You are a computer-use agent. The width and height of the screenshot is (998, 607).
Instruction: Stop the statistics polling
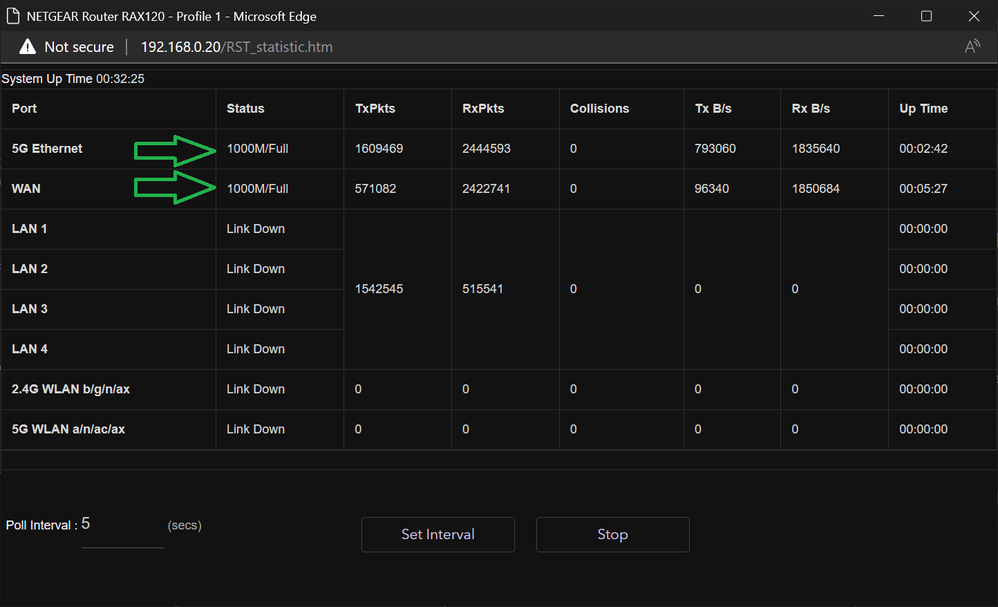click(612, 534)
